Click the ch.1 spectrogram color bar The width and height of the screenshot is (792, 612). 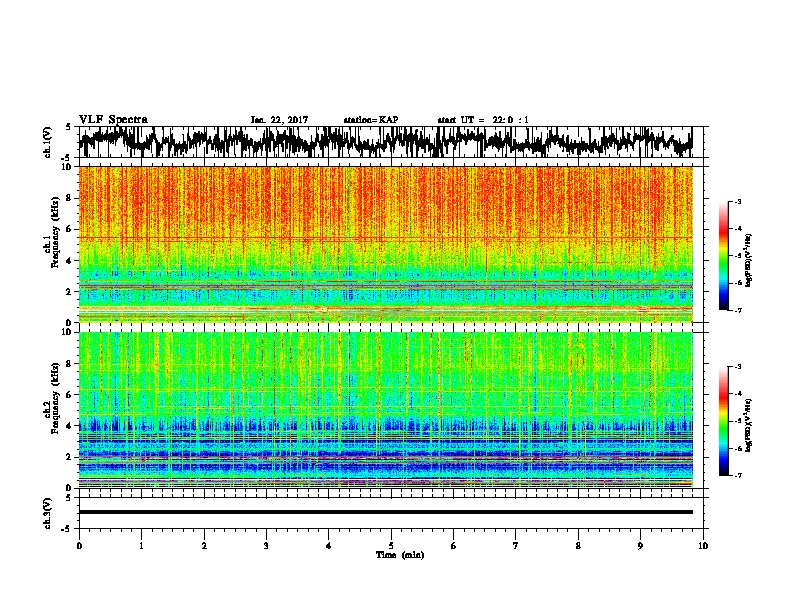click(724, 256)
